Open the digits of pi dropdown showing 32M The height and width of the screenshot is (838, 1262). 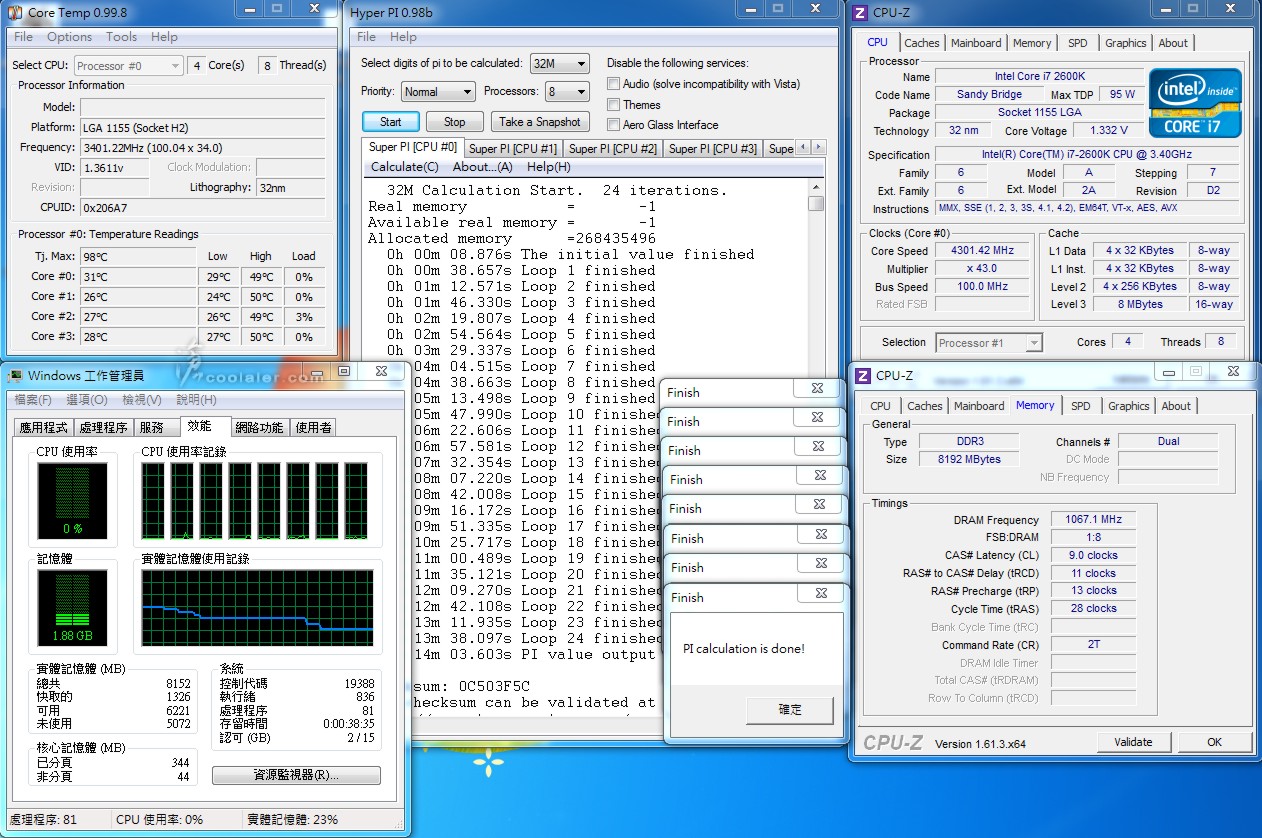pyautogui.click(x=560, y=63)
